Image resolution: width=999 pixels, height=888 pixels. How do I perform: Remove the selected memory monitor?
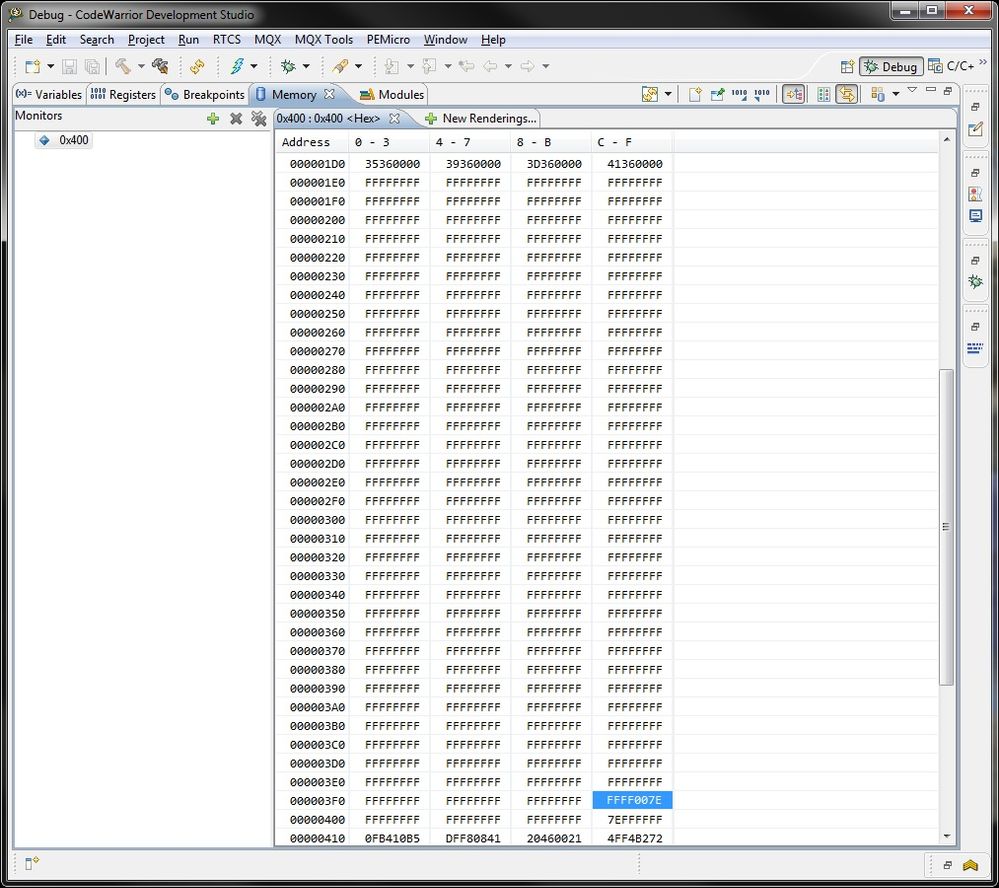coord(236,118)
